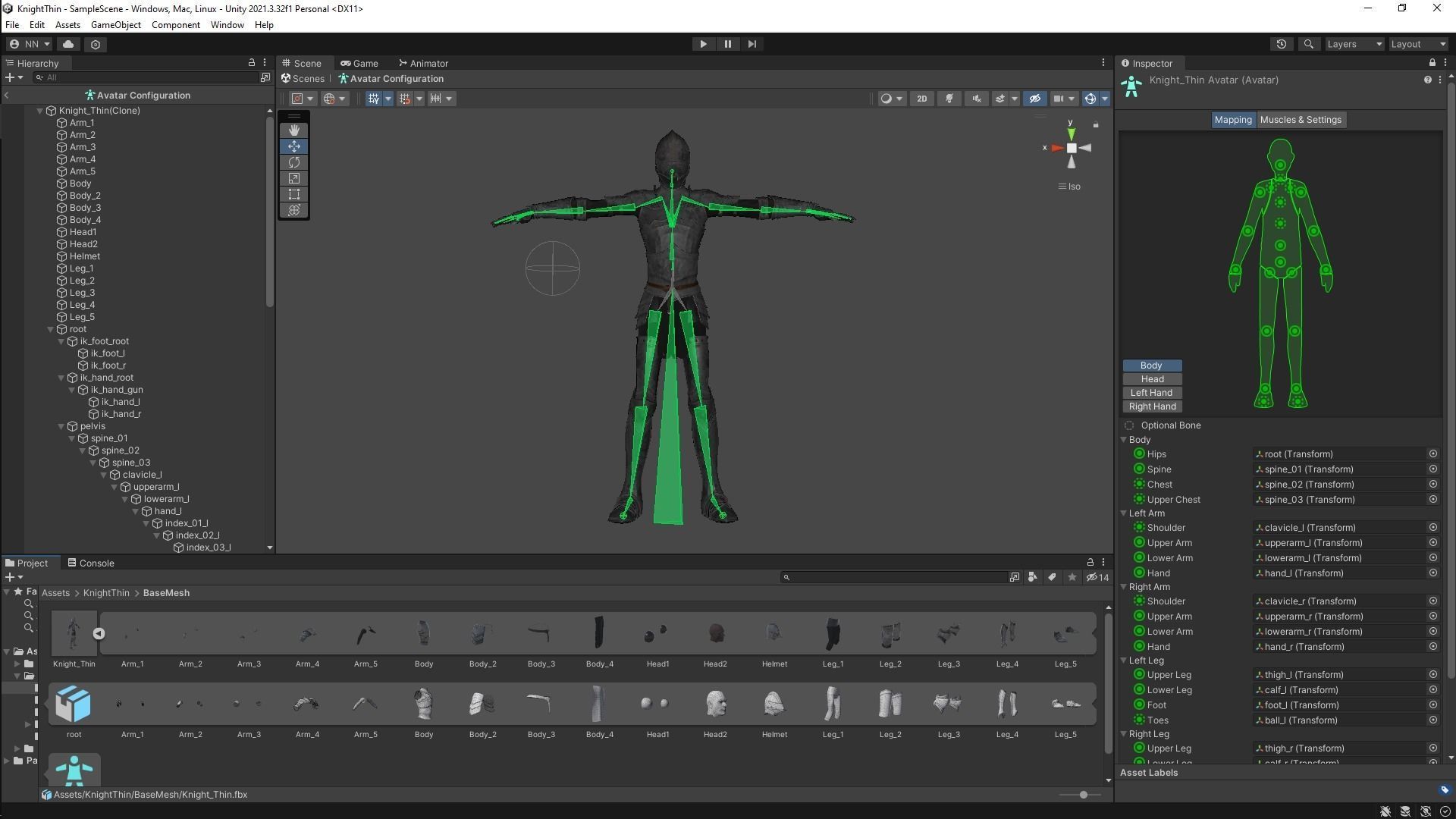Switch to Muscles & Settings tab

[1301, 120]
